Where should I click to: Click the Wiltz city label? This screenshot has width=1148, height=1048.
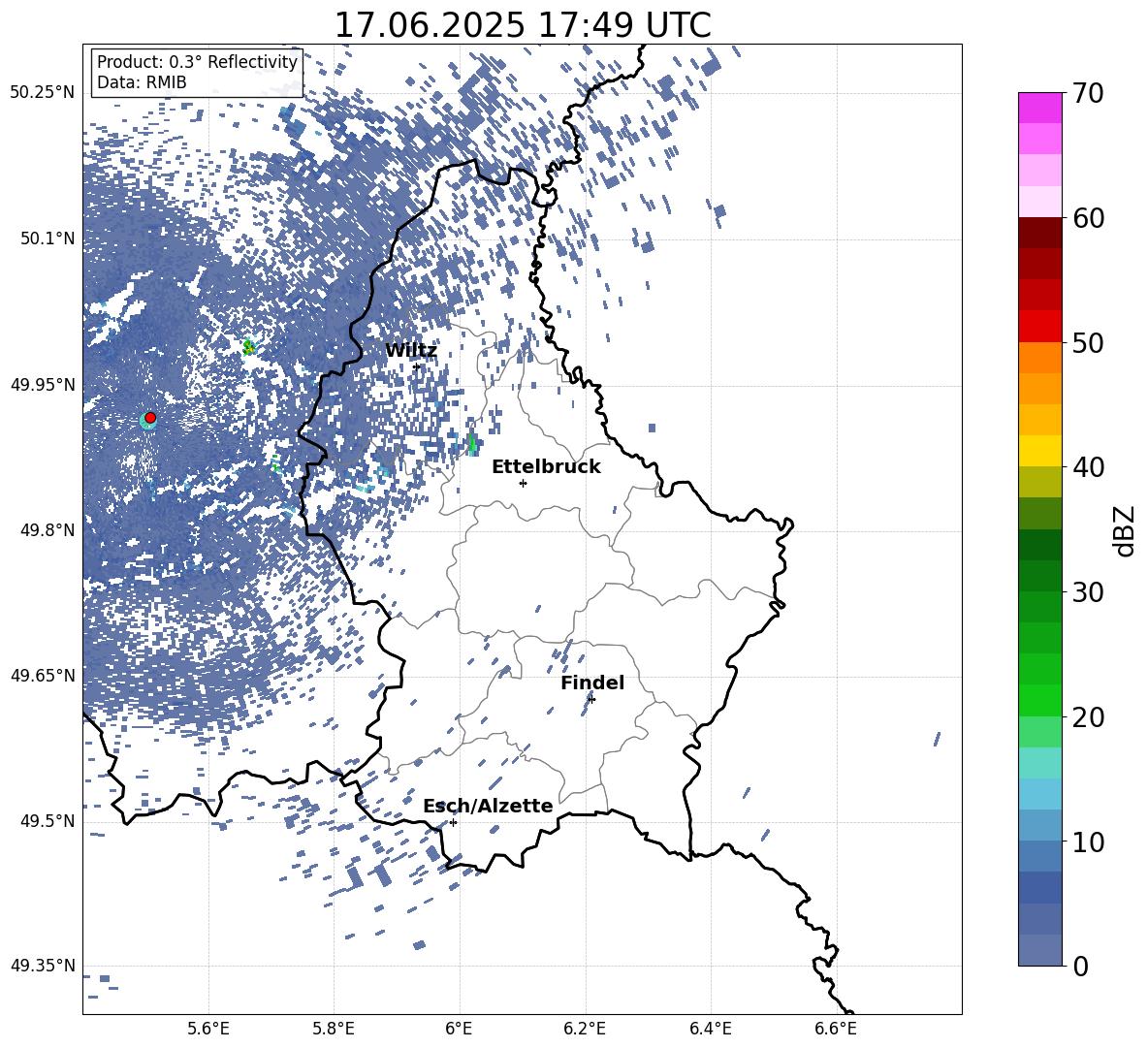(x=411, y=351)
